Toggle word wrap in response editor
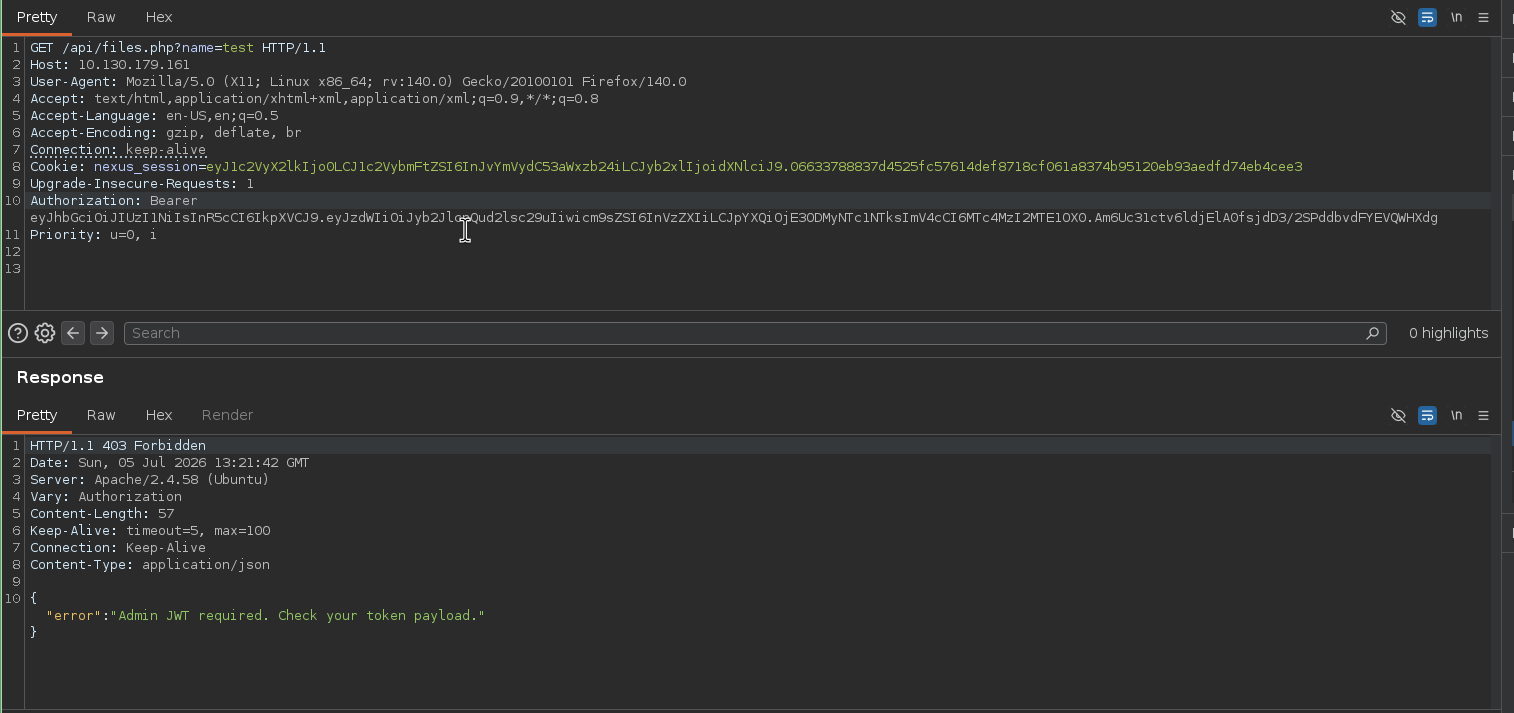The width and height of the screenshot is (1514, 713). click(x=1428, y=415)
